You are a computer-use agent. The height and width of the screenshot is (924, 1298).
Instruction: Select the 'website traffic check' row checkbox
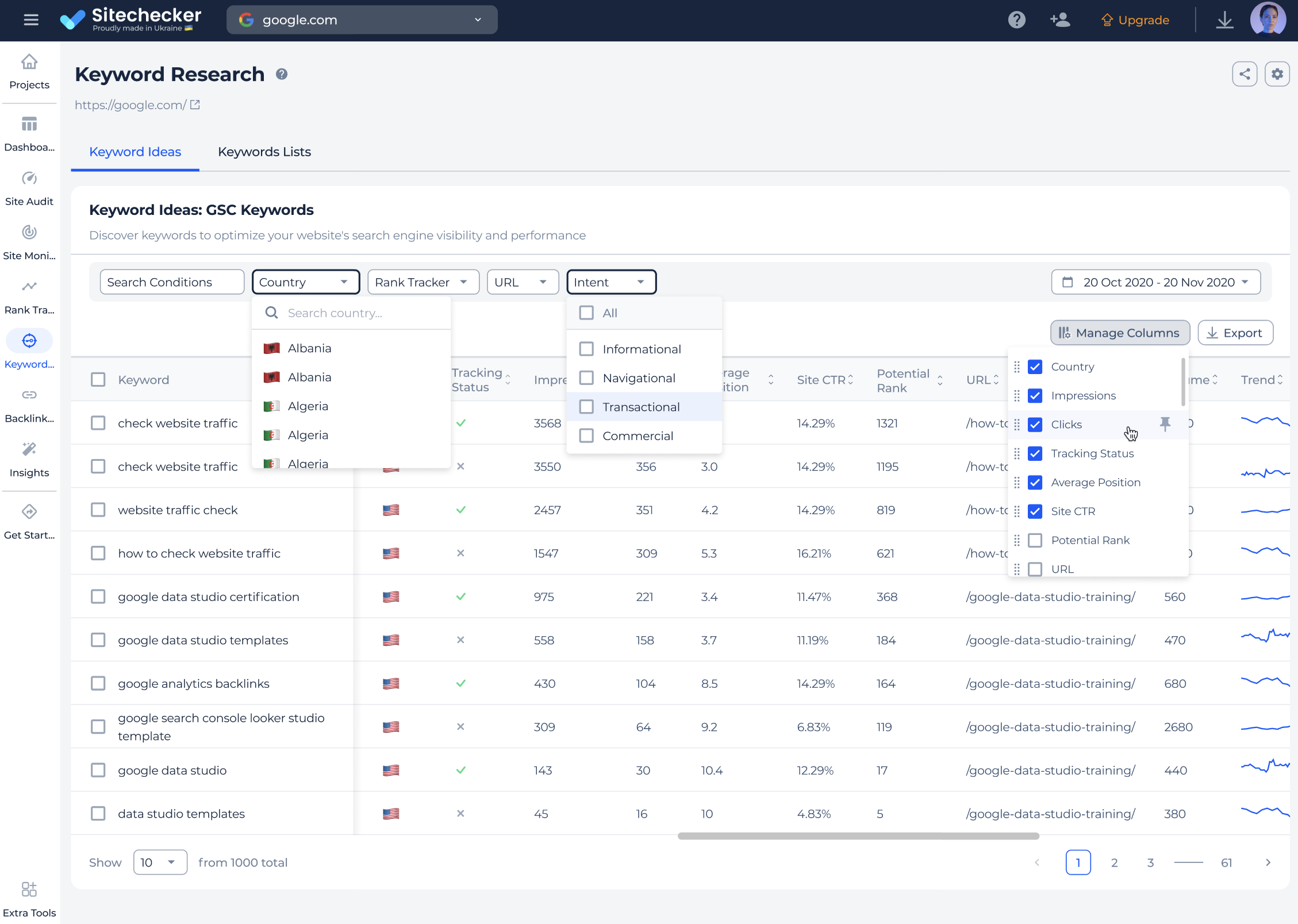[x=98, y=510]
